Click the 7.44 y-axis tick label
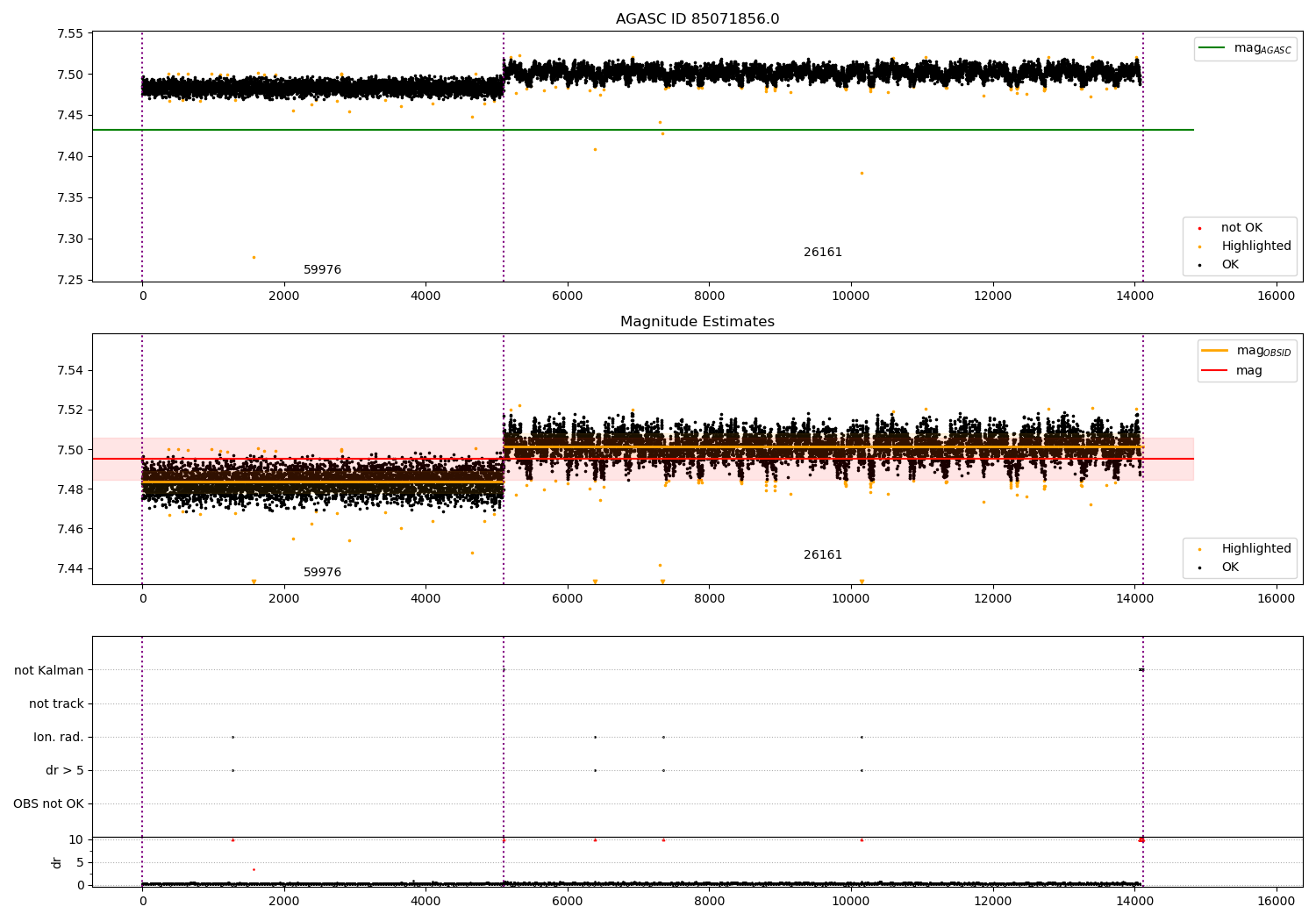Viewport: 1316px width, 921px height. [70, 569]
